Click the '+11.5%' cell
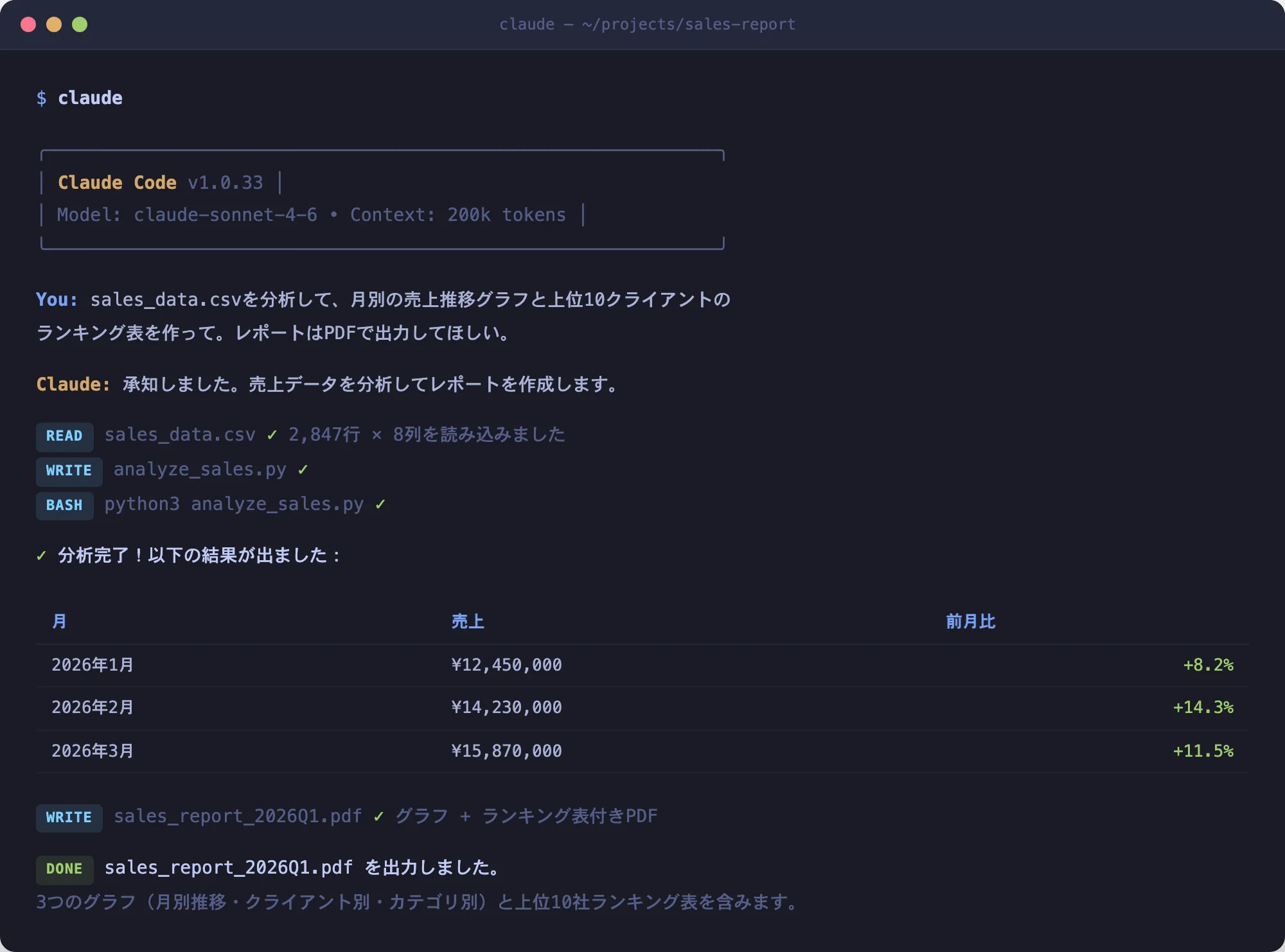 click(x=1203, y=751)
